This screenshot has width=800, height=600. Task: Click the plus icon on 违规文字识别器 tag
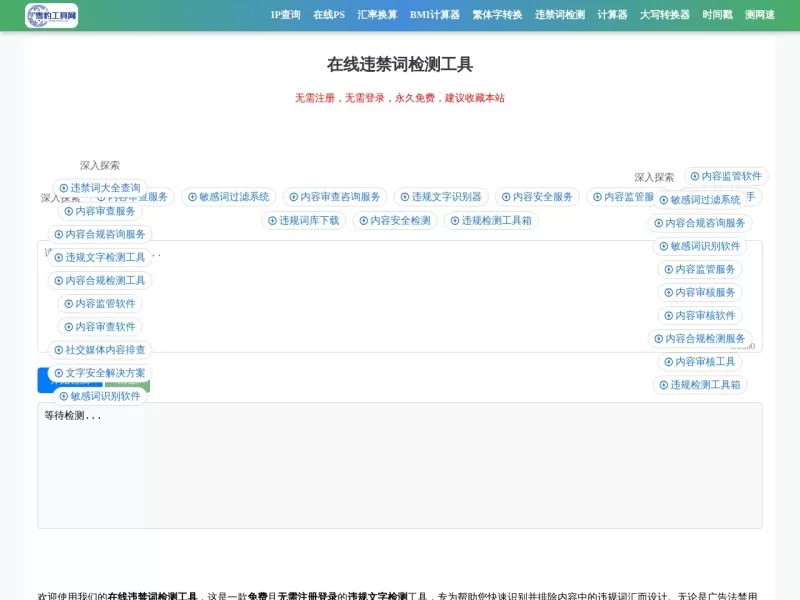click(405, 196)
